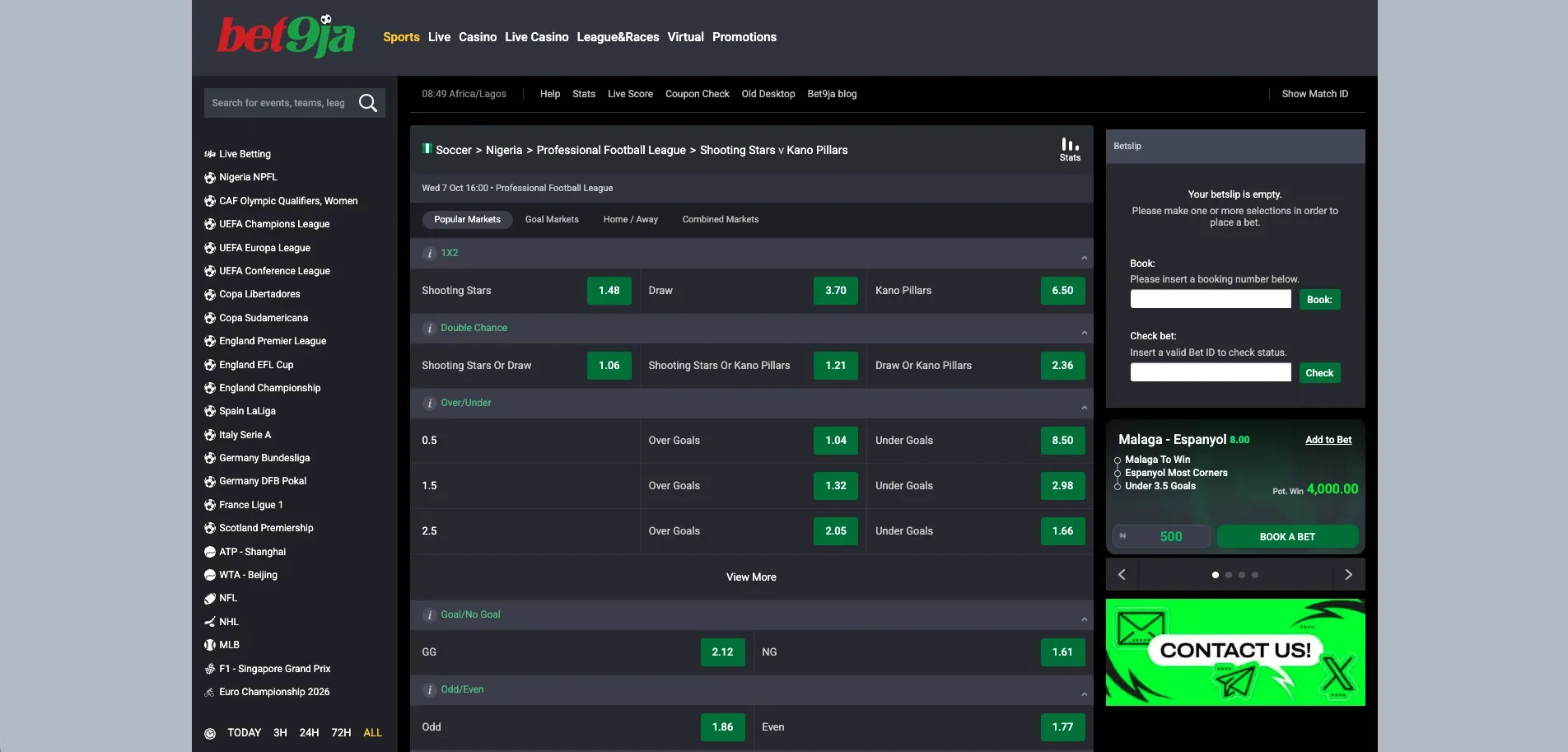Open the match Stats chart icon
1568x752 pixels.
[x=1070, y=149]
